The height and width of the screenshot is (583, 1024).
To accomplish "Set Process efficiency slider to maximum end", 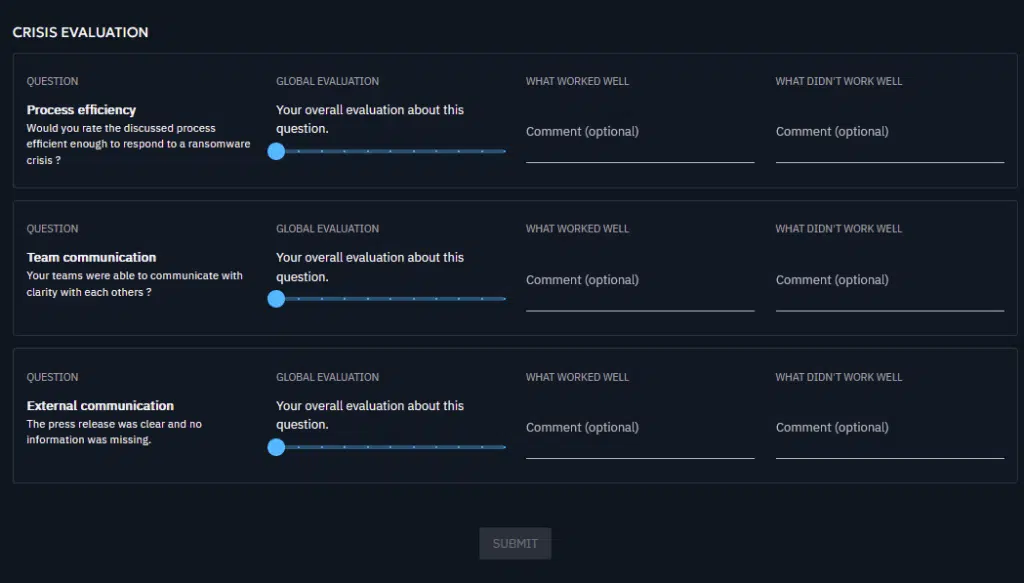I will [x=504, y=151].
